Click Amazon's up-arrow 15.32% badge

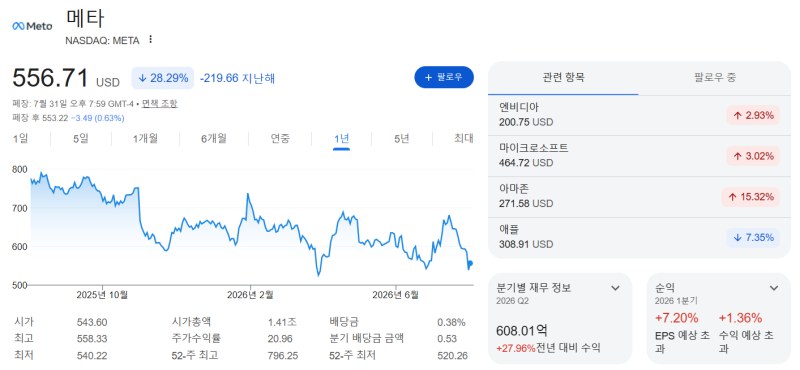[x=751, y=197]
